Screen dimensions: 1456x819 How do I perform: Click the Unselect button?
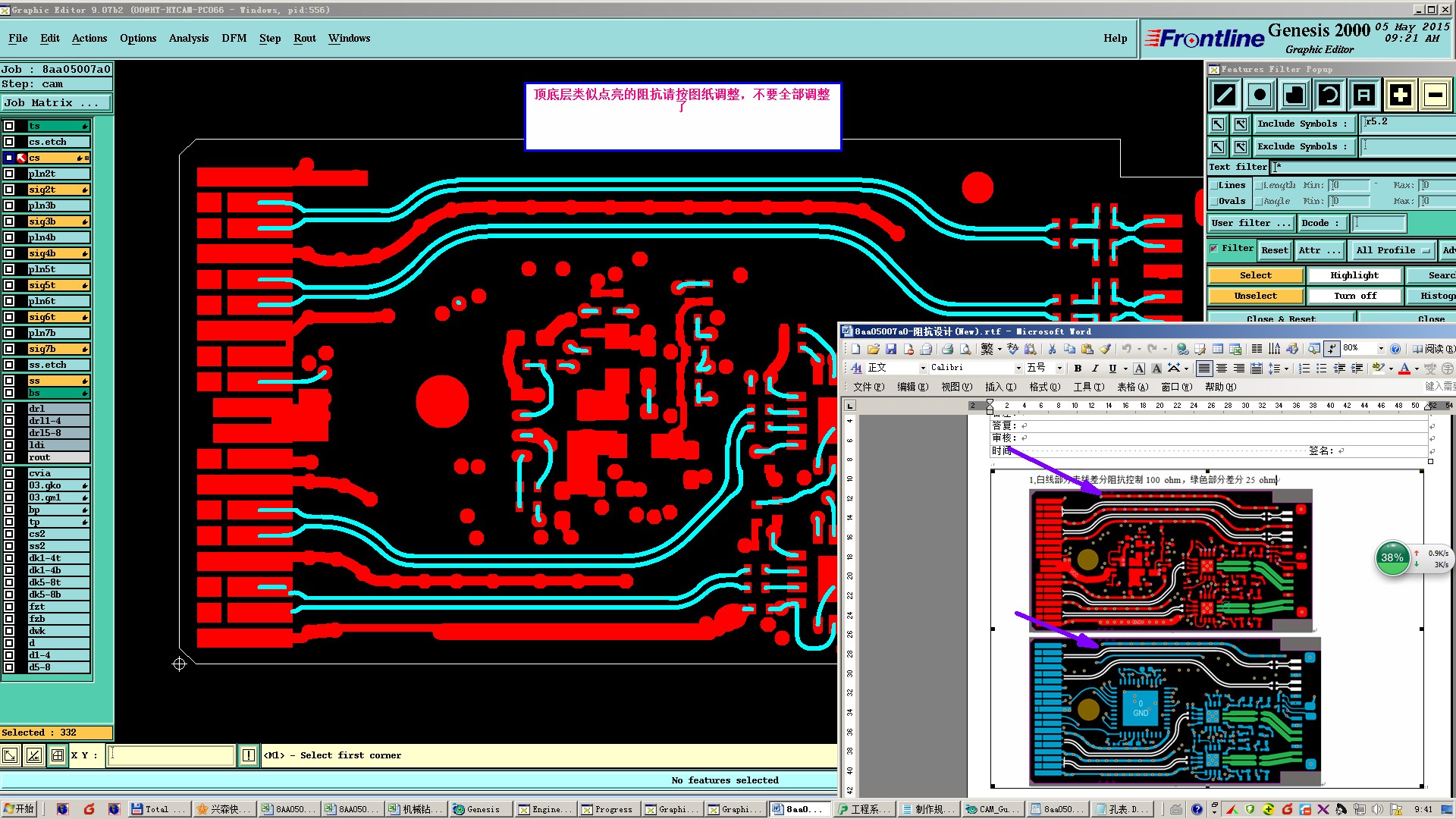[1255, 296]
